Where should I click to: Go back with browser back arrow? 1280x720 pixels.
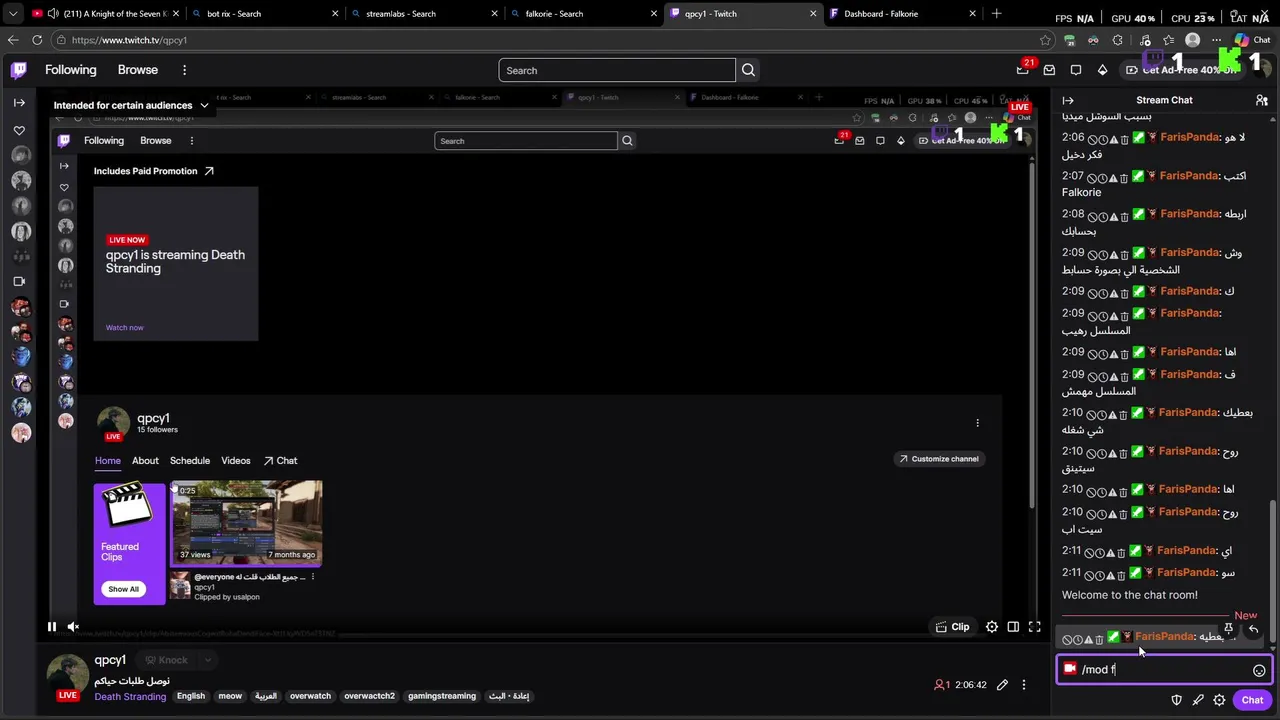(x=13, y=40)
